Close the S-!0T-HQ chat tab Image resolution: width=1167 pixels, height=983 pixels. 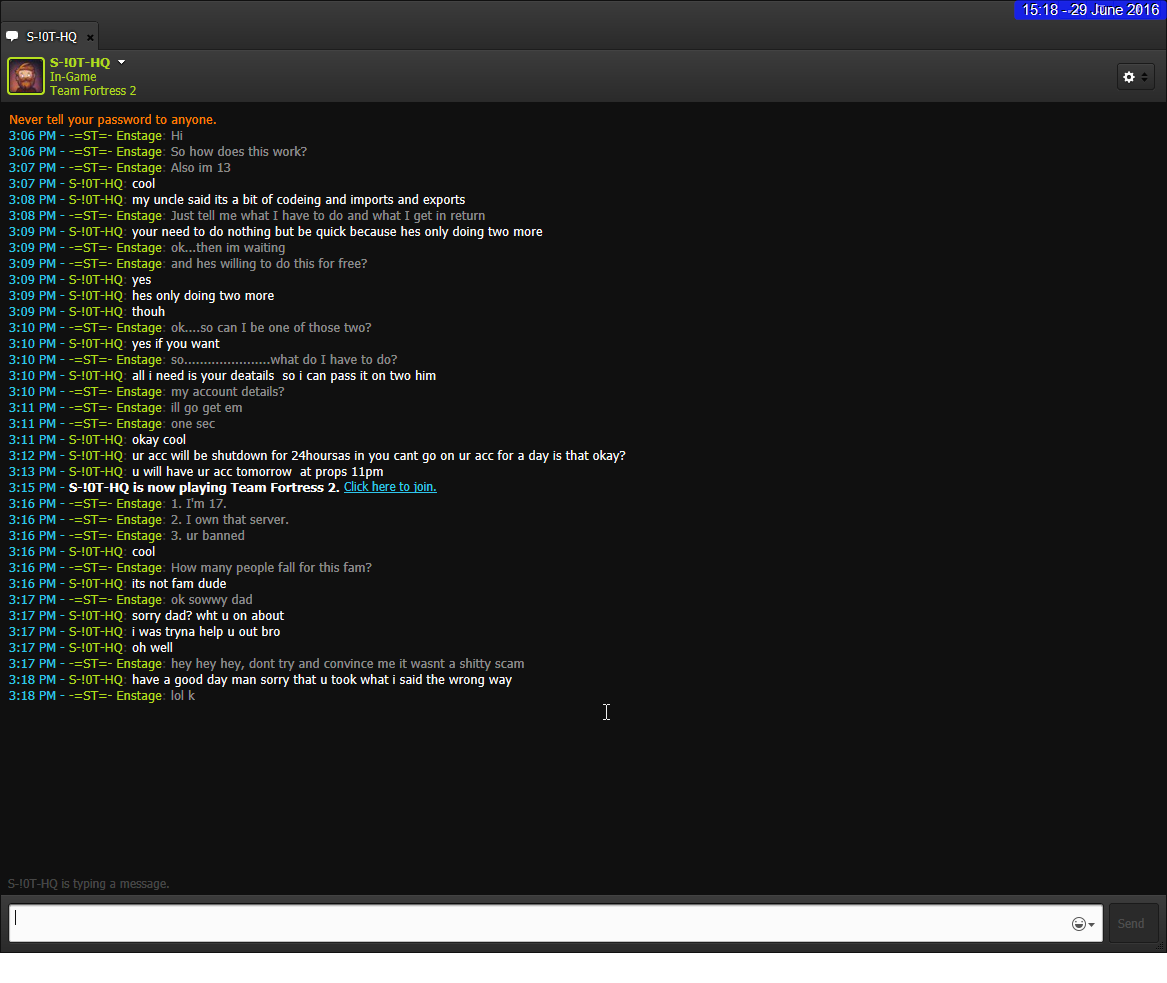[x=90, y=37]
